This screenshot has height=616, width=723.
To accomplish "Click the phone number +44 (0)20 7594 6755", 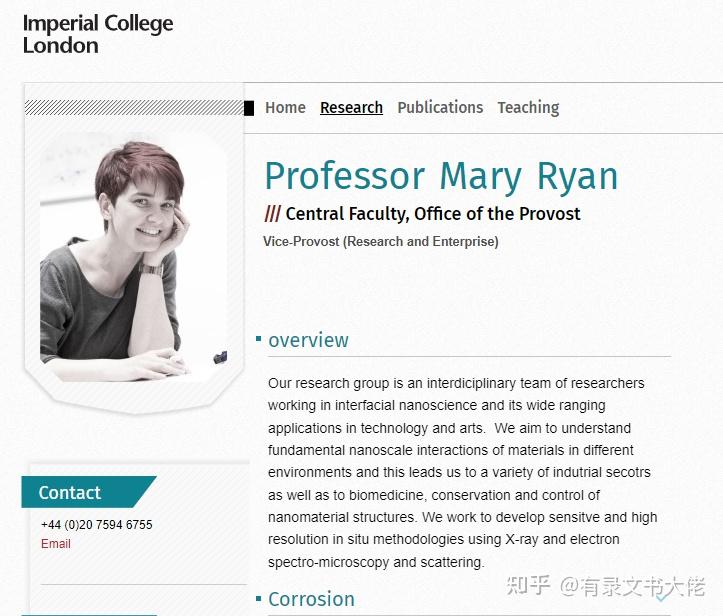I will tap(96, 525).
